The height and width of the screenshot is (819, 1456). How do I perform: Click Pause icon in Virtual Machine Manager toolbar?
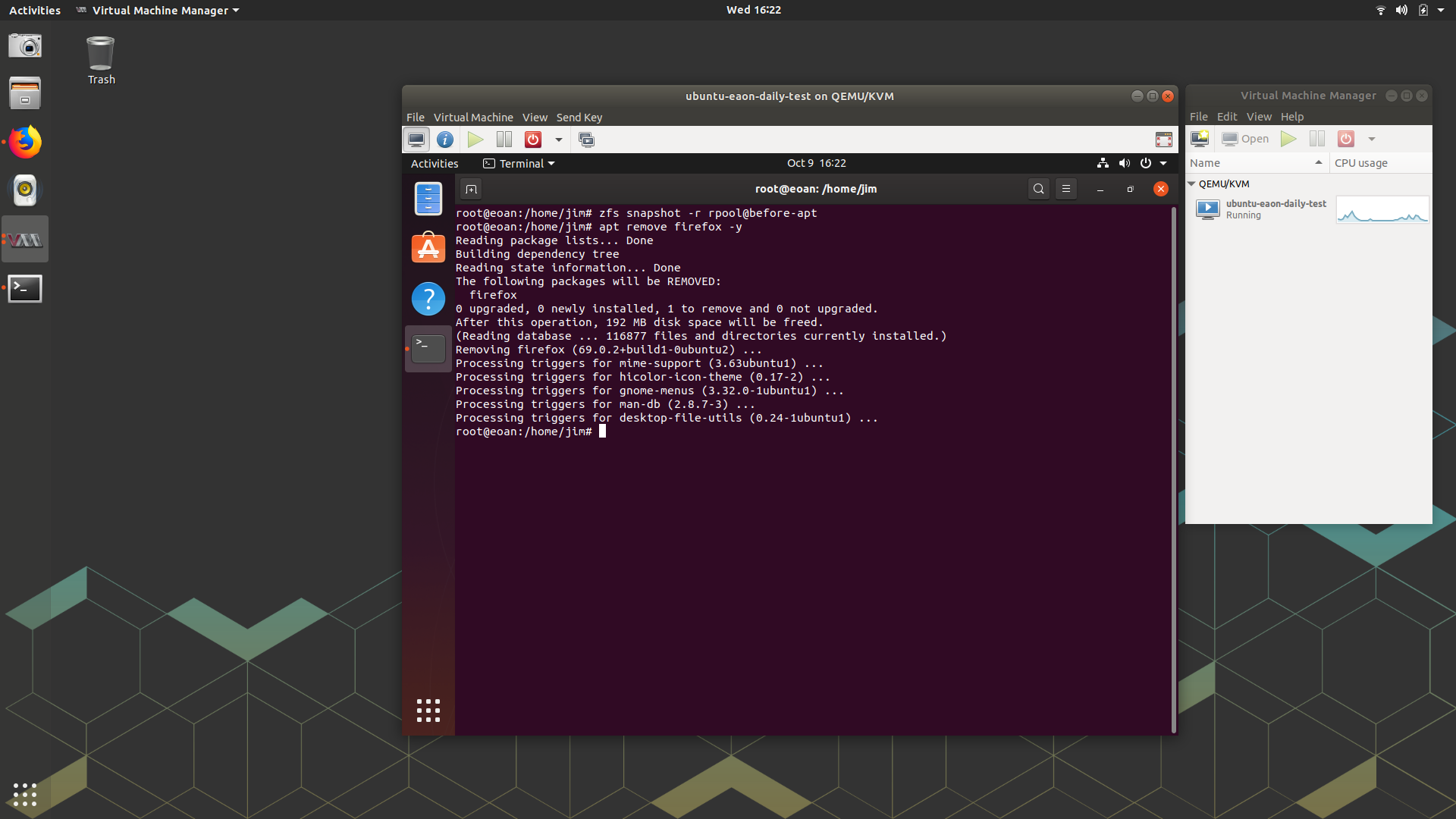coord(1317,139)
